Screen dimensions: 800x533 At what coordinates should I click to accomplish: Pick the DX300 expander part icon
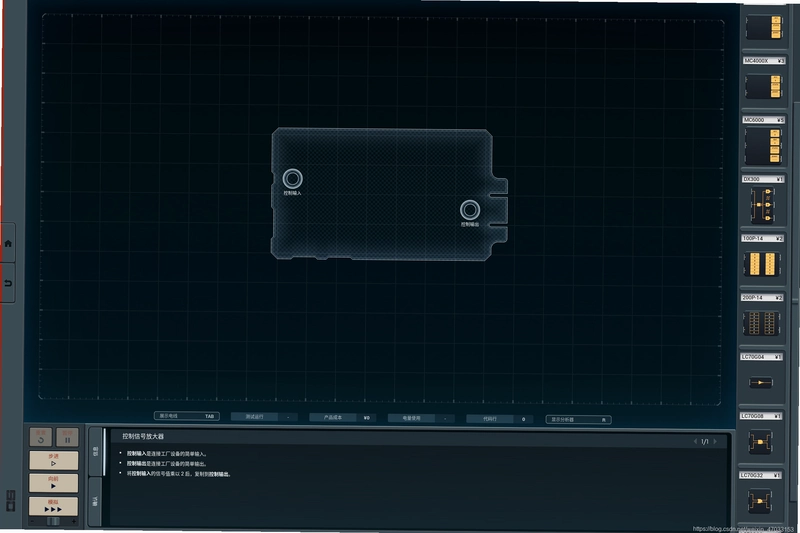(x=763, y=205)
